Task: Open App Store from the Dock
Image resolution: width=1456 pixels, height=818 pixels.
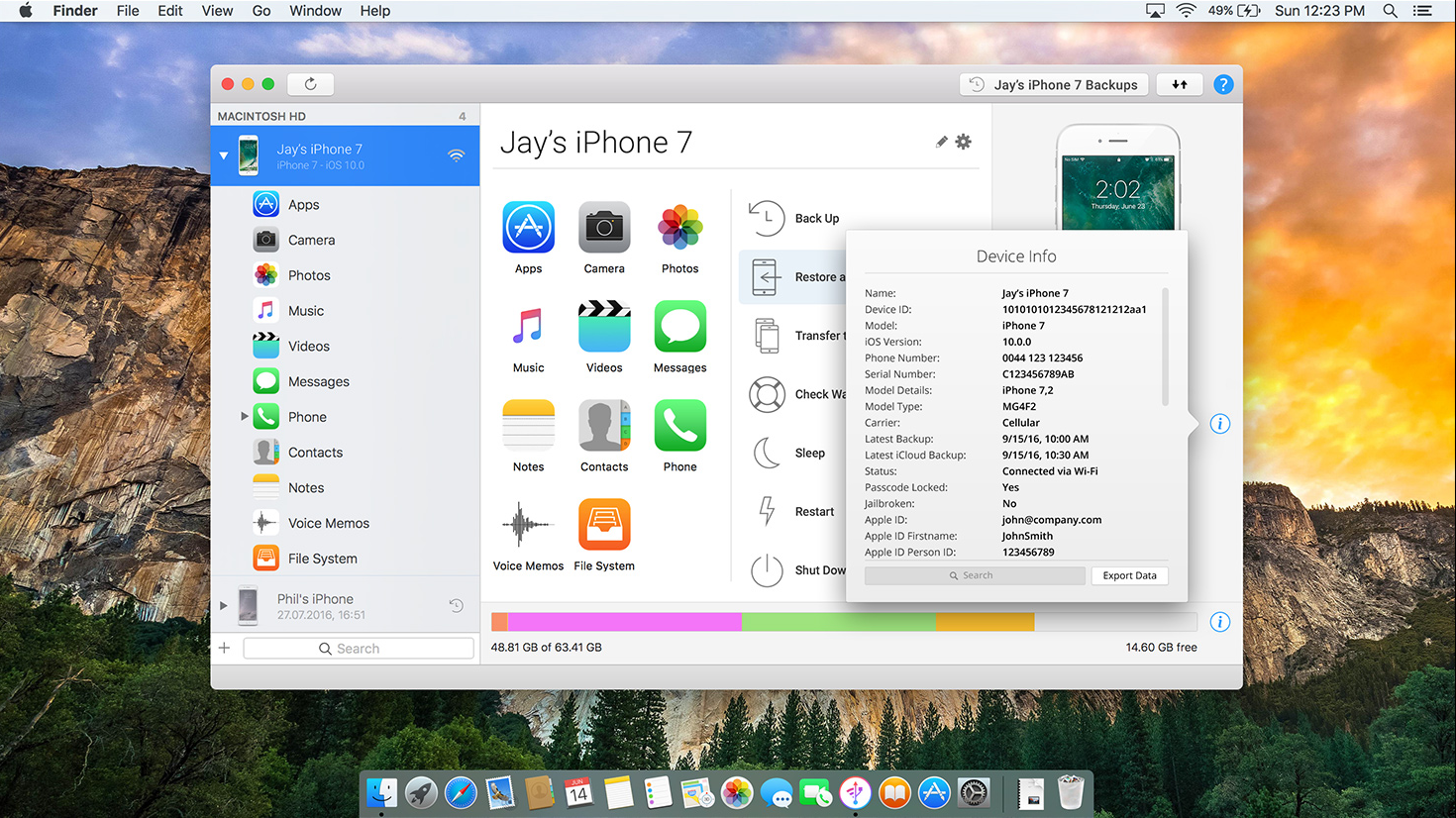Action: pyautogui.click(x=934, y=792)
